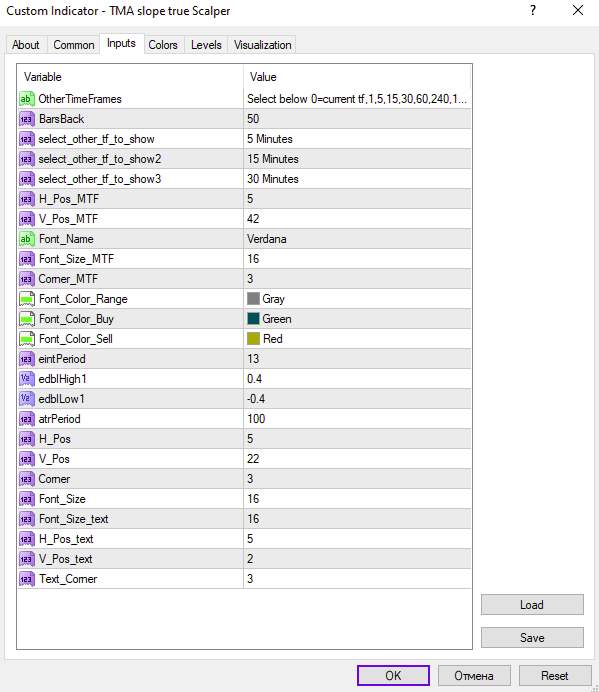Select the eintPeriod value field showing 13
Viewport: 599px width, 692px height.
357,359
